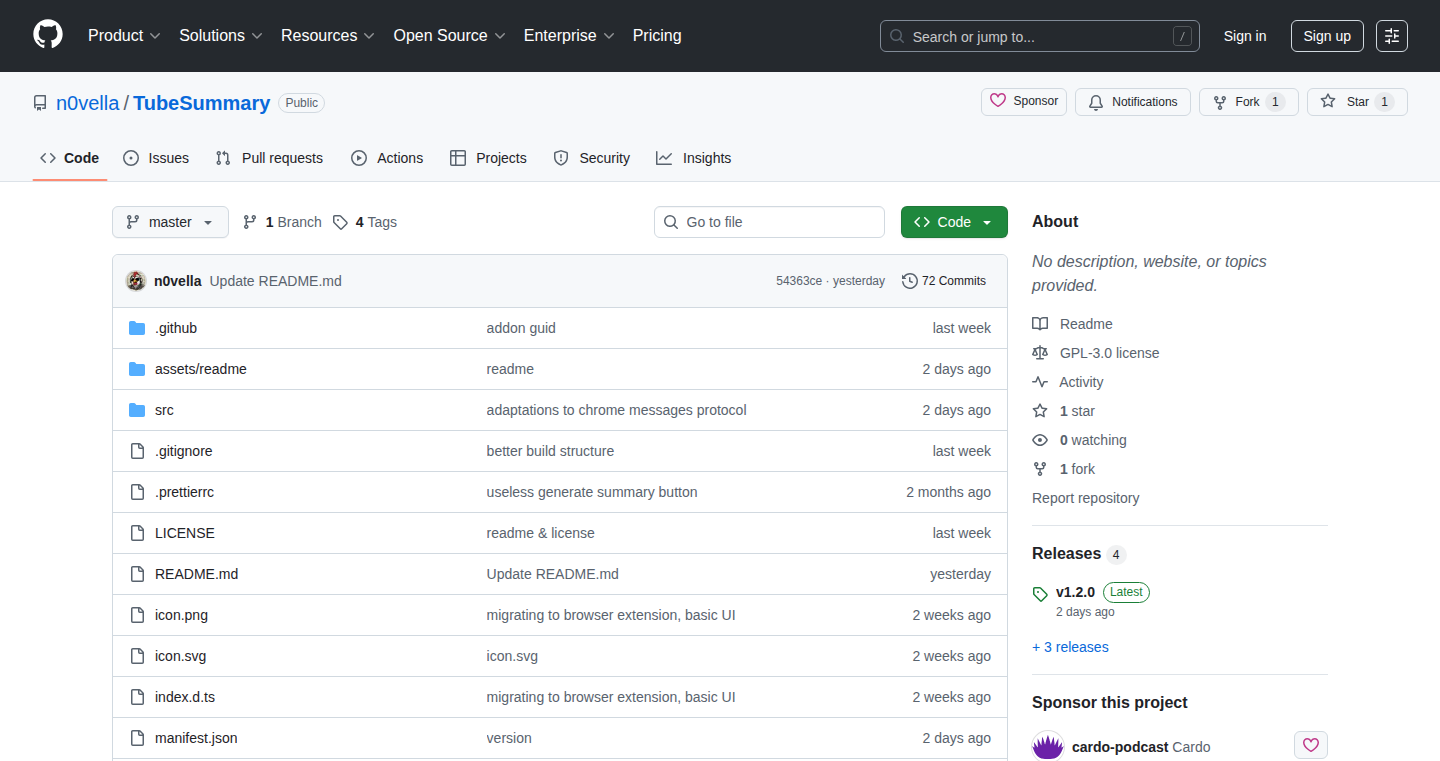The height and width of the screenshot is (761, 1440).
Task: Switch to the Security tab
Action: 592,158
